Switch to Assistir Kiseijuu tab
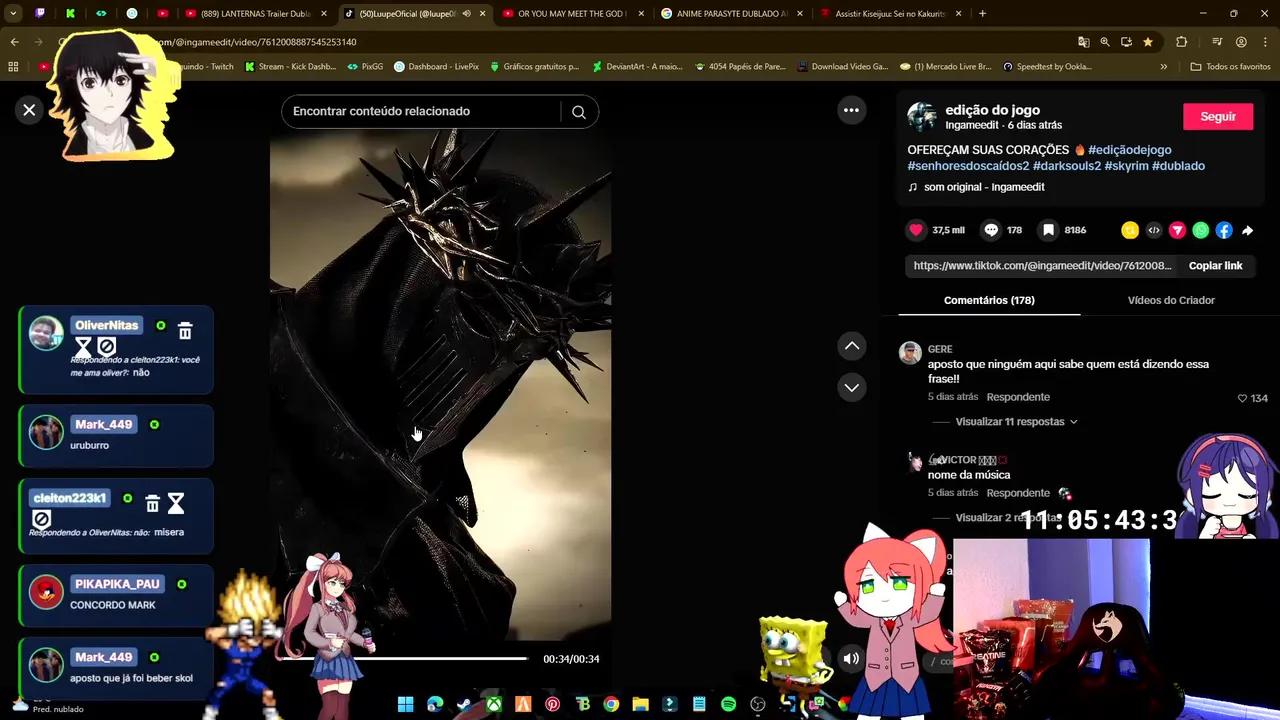Screen dimensions: 1280x720 [x=891, y=14]
